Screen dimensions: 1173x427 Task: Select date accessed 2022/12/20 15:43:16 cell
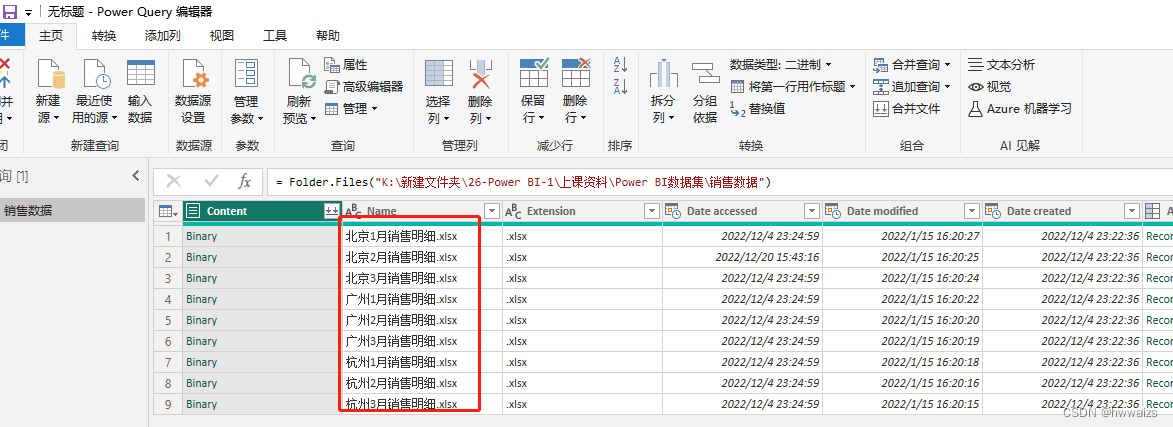click(742, 257)
